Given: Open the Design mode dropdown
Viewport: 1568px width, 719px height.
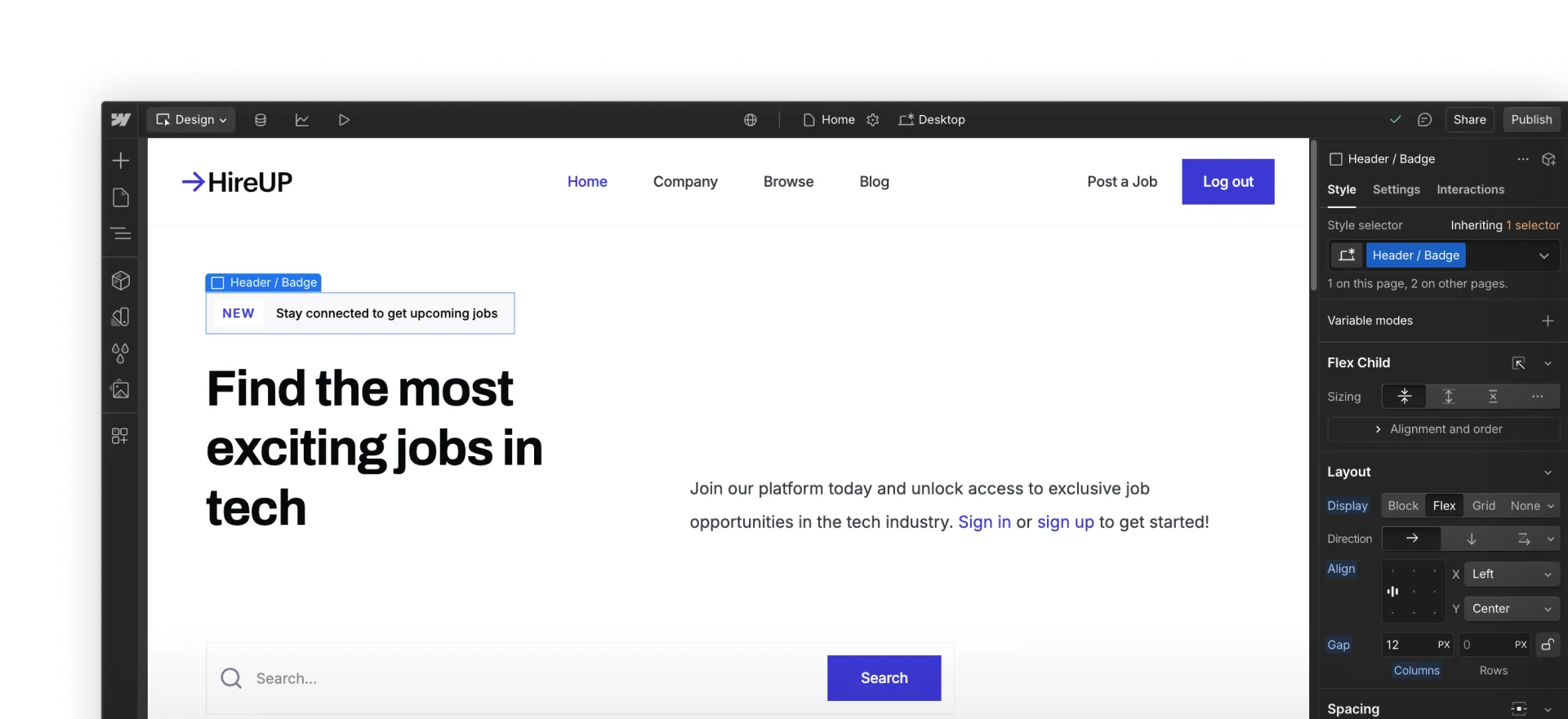Looking at the screenshot, I should pos(192,120).
